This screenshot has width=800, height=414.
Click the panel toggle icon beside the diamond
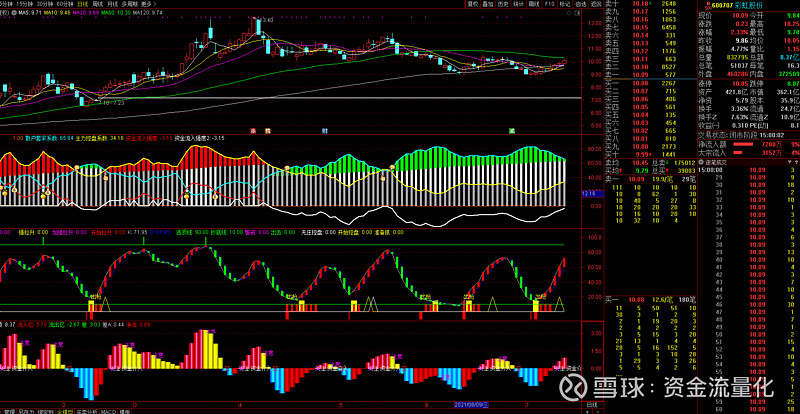[x=576, y=12]
